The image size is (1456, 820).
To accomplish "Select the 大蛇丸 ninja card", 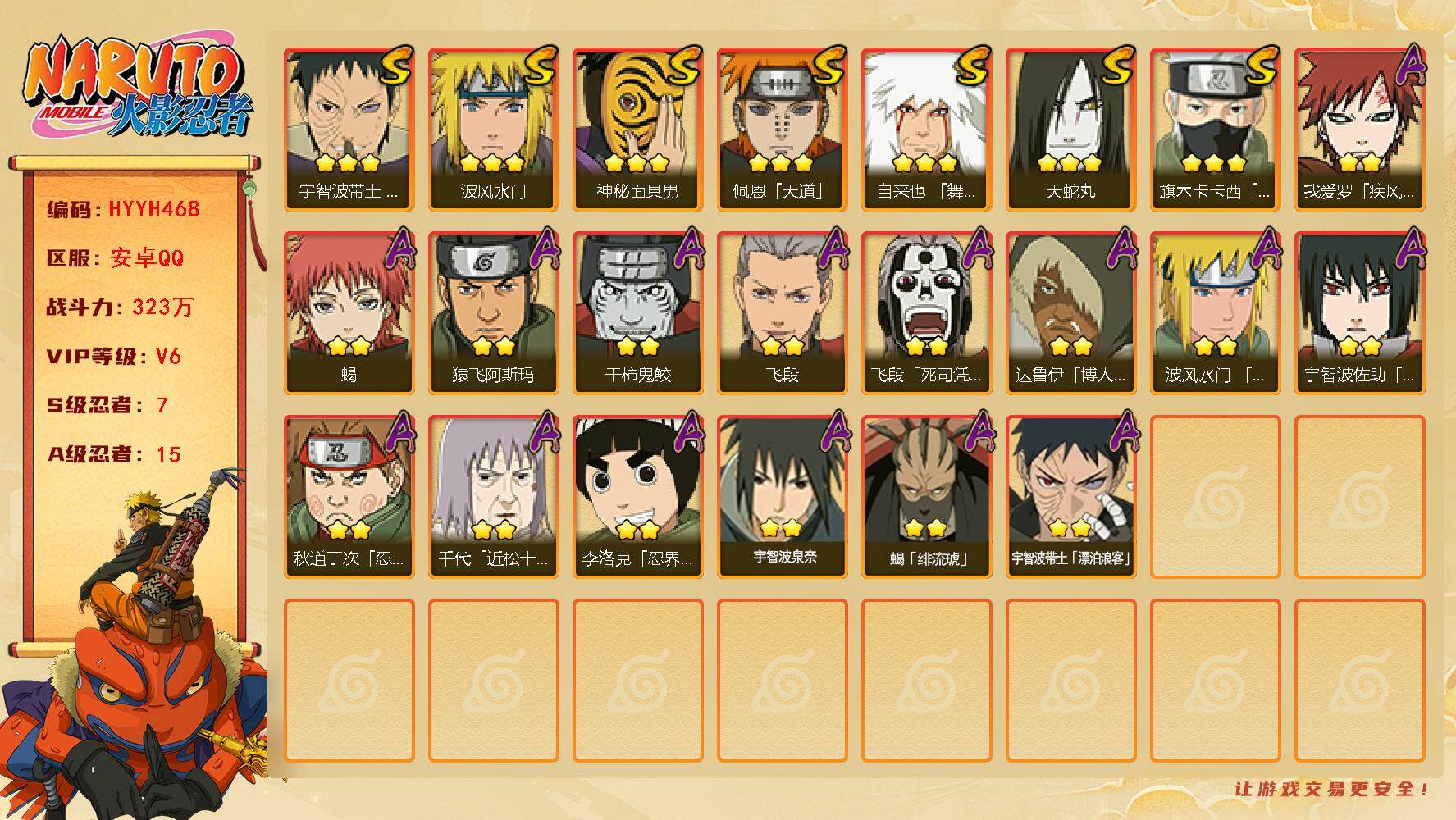I will pos(1071,130).
